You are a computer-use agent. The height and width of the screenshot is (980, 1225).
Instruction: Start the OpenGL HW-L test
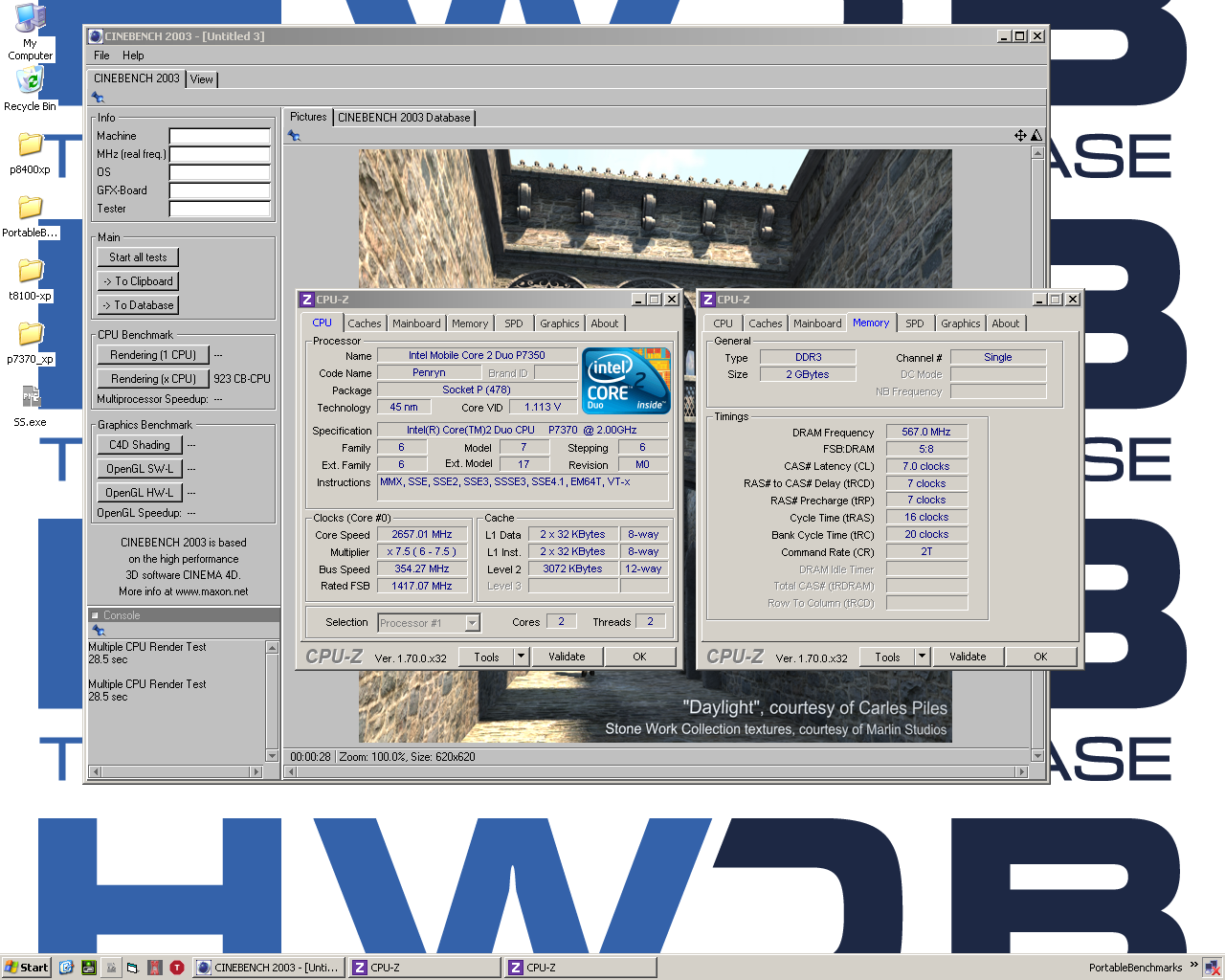pyautogui.click(x=140, y=493)
